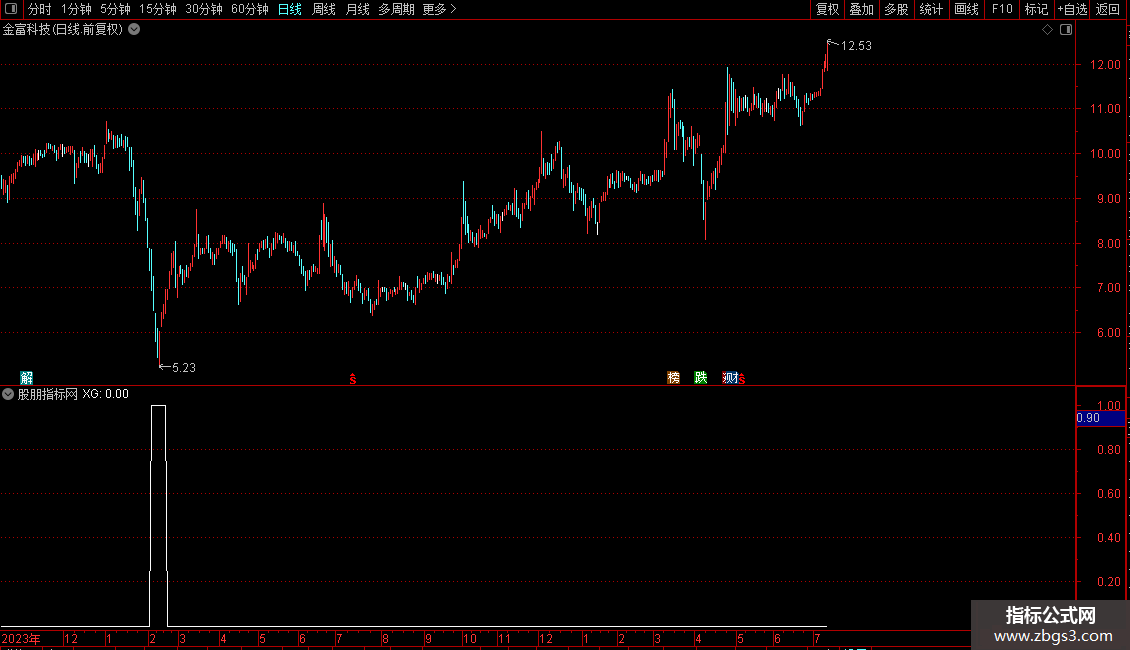Click the 2023年 label on time axis
Screen dimensions: 1130x650
[21, 638]
